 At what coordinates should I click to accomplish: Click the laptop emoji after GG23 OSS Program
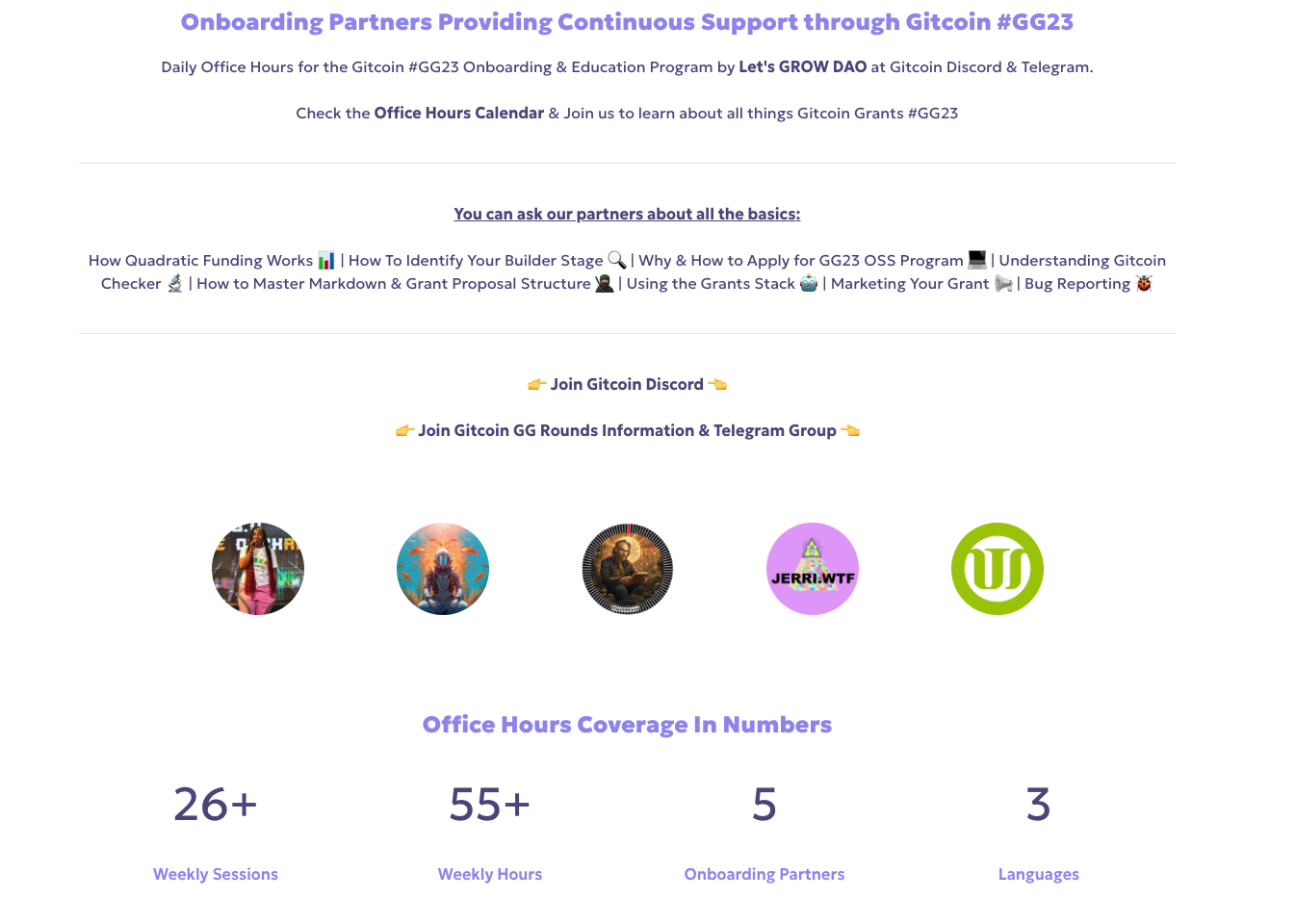(977, 260)
